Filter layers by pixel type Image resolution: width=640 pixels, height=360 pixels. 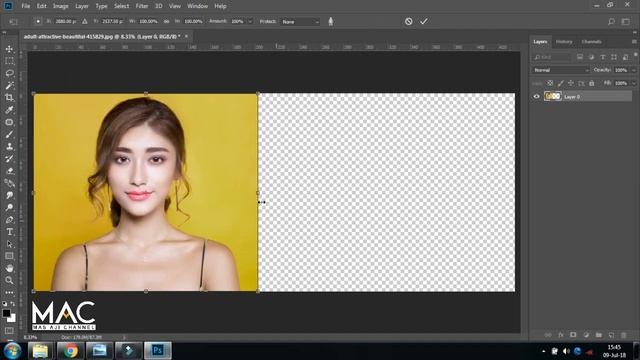[x=580, y=57]
